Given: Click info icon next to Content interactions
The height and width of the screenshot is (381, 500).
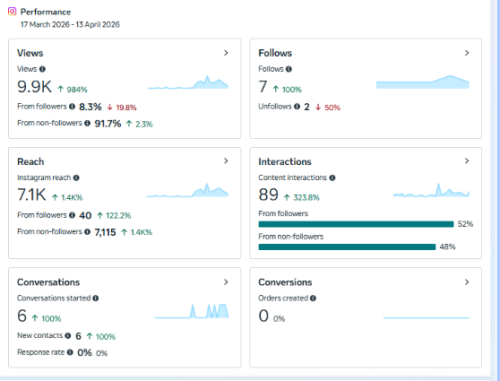Looking at the screenshot, I should (332, 178).
